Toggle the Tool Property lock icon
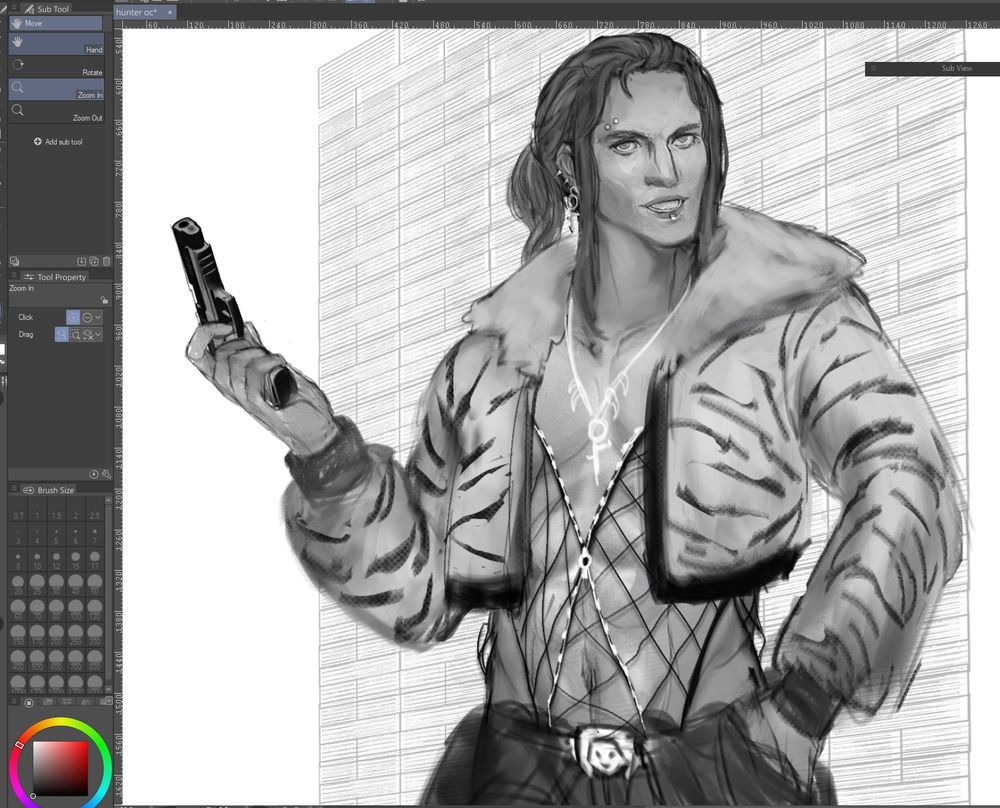The image size is (1000, 808). [105, 300]
